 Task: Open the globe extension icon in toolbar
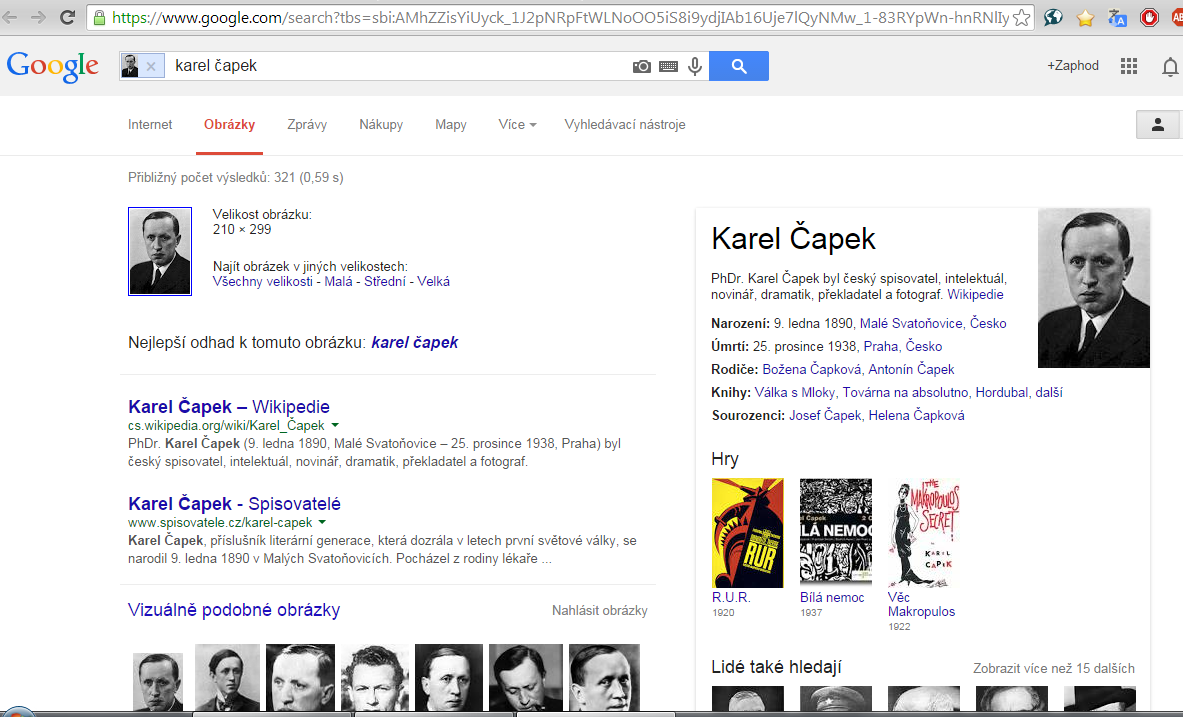pos(1053,17)
